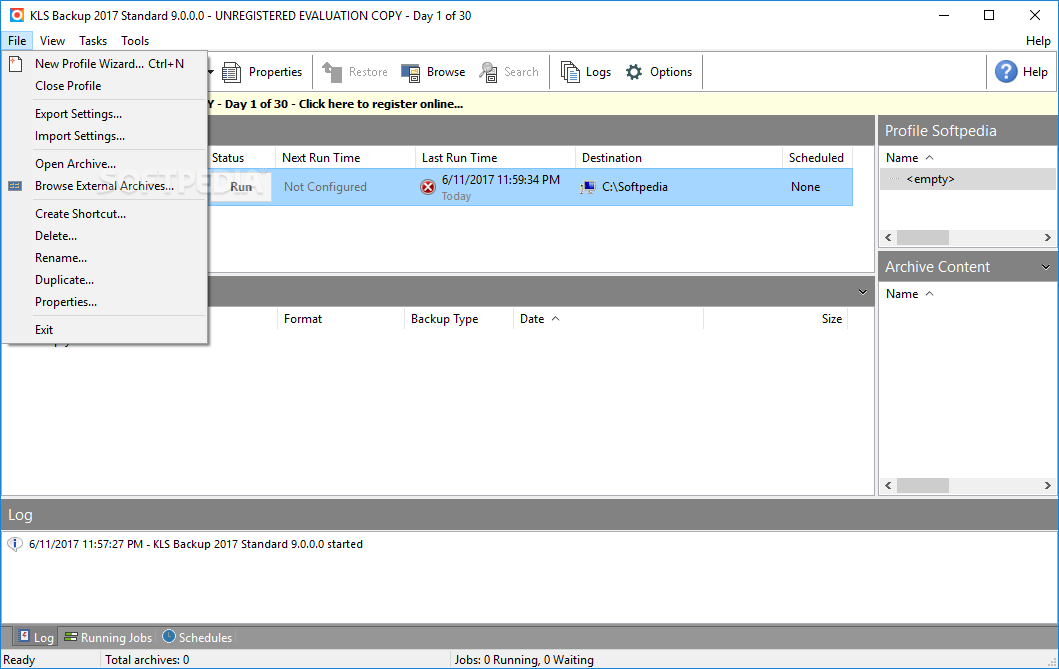Open the Tasks menu
This screenshot has height=669, width=1059.
[93, 41]
